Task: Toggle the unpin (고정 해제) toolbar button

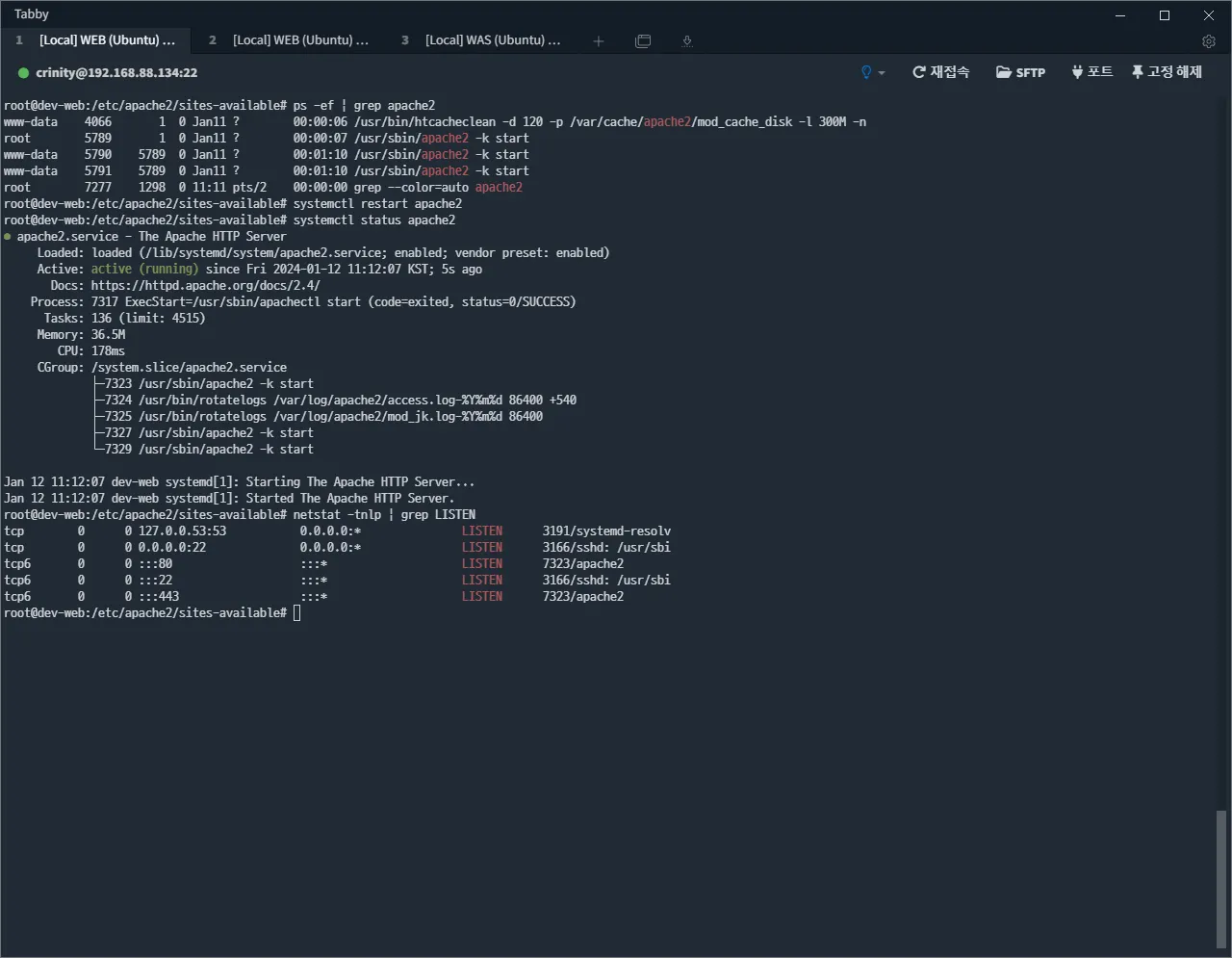Action: tap(1167, 72)
